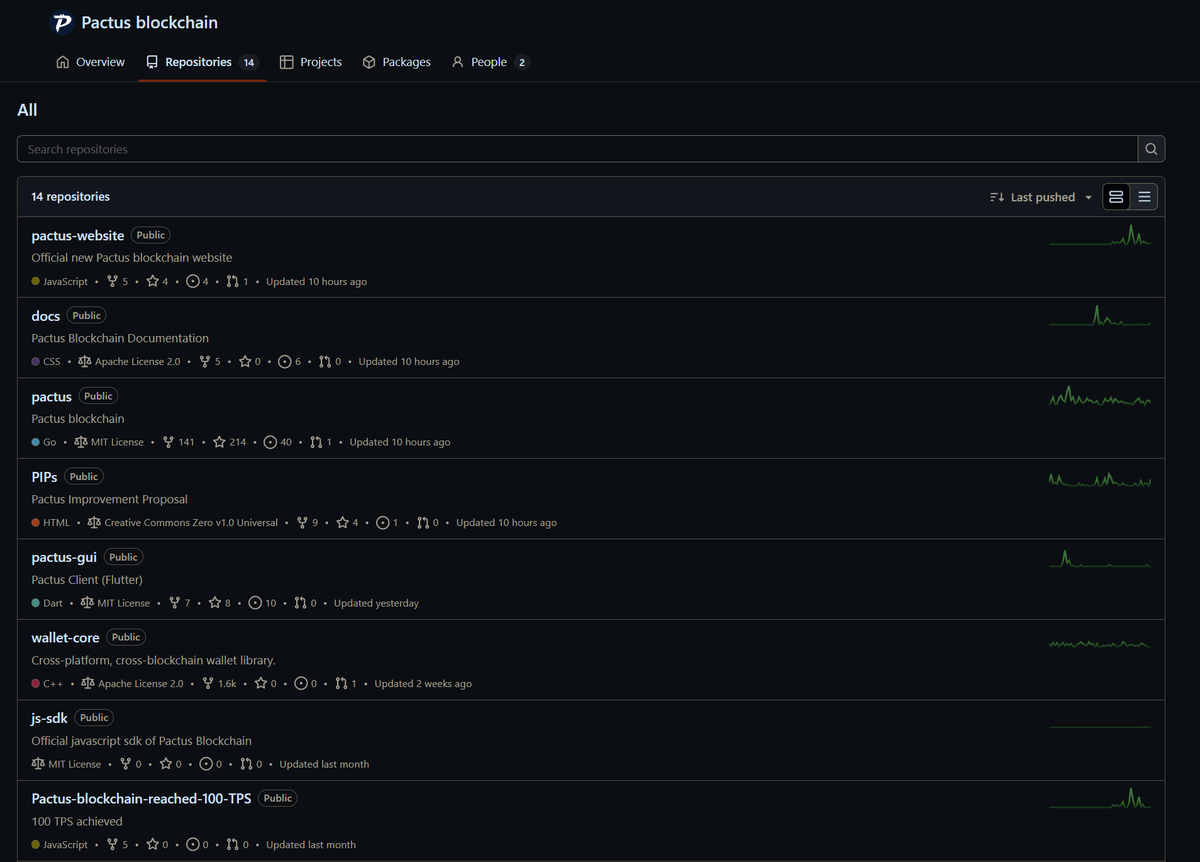1200x862 pixels.
Task: Open the Packages tab
Action: [x=397, y=62]
